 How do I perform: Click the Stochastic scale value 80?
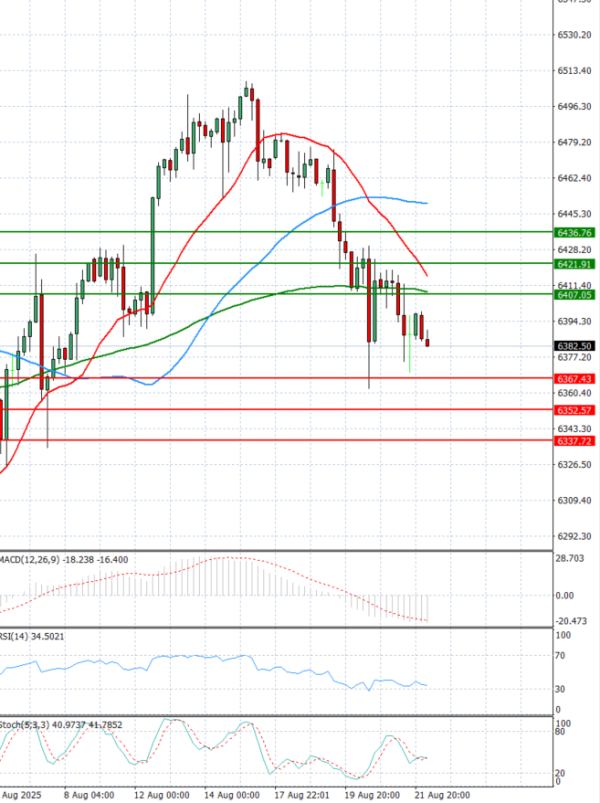tap(561, 732)
